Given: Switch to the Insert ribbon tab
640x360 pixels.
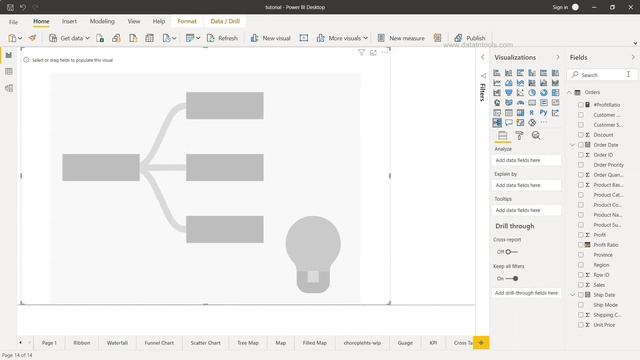Looking at the screenshot, I should point(69,21).
